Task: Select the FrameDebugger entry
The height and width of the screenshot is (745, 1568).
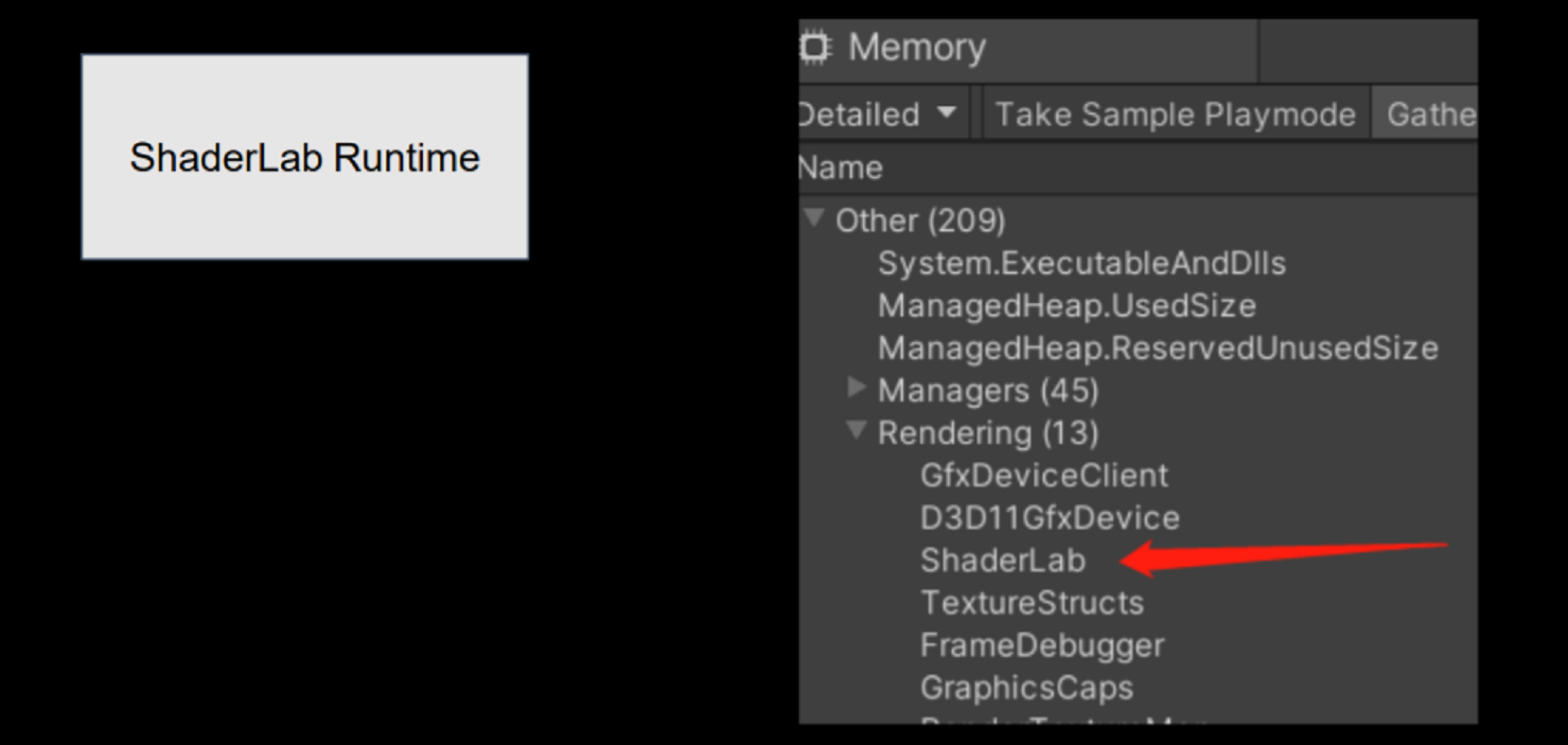Action: click(1042, 645)
